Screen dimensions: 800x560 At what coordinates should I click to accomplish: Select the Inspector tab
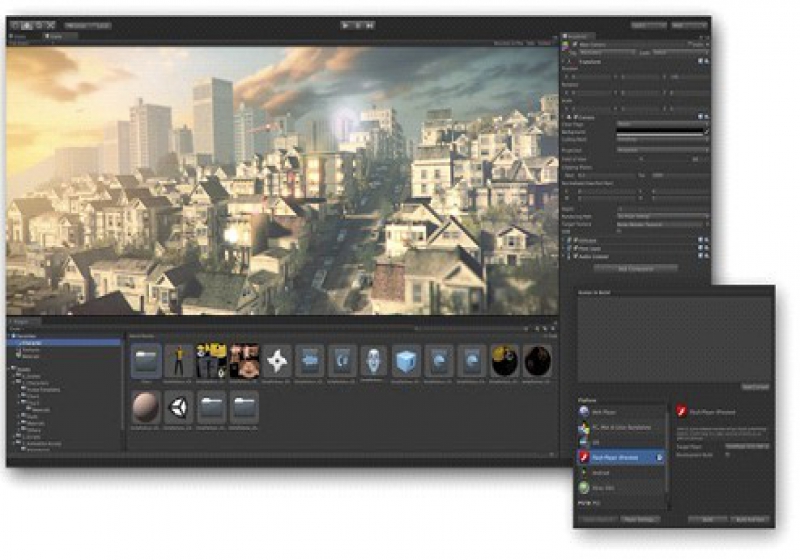click(x=578, y=37)
